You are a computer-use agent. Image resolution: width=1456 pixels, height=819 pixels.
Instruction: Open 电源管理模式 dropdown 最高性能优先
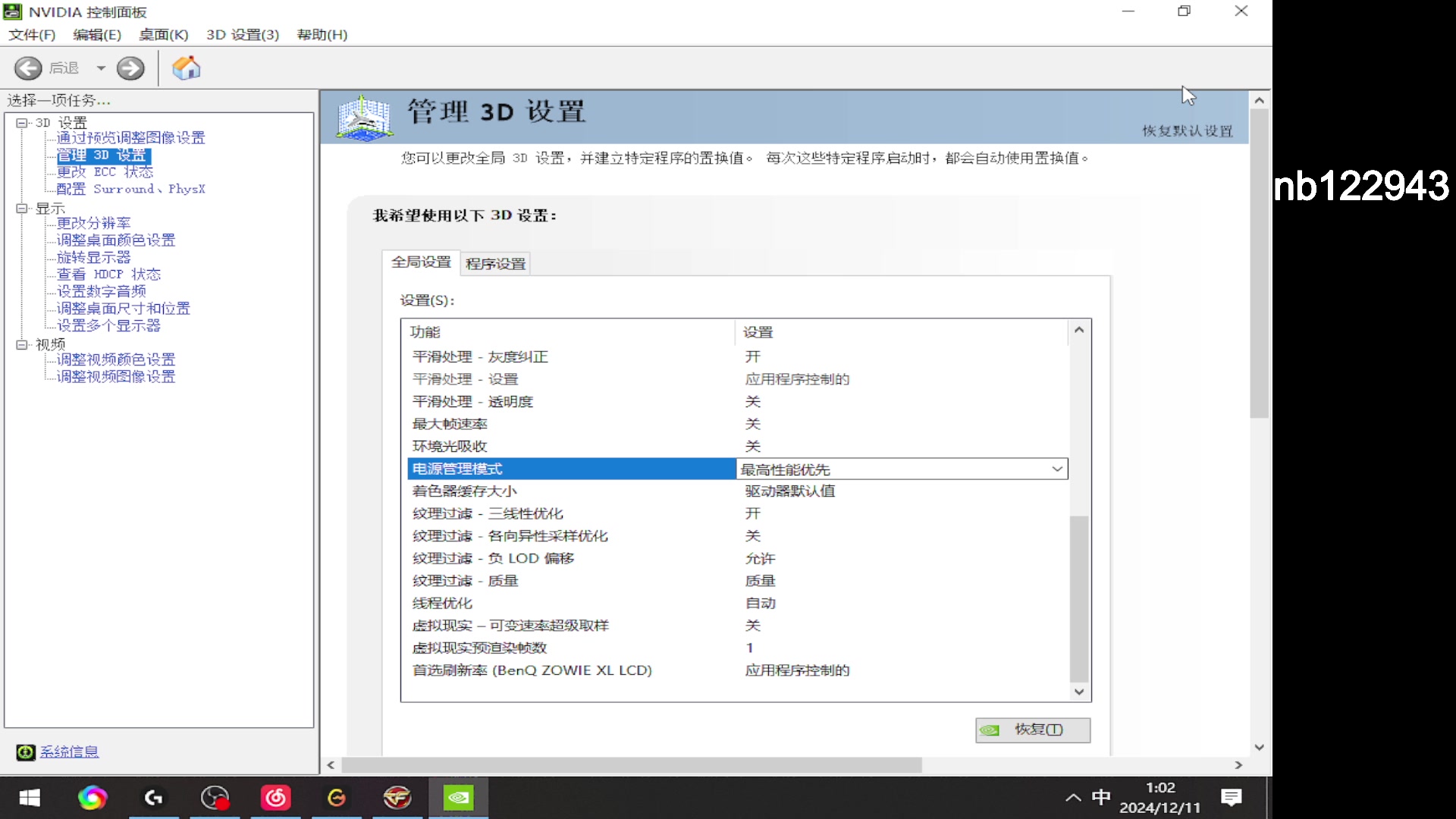tap(902, 469)
